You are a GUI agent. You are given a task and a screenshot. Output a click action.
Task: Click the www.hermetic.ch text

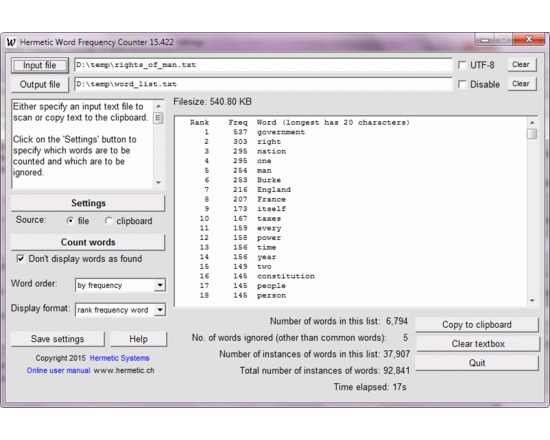pyautogui.click(x=123, y=371)
